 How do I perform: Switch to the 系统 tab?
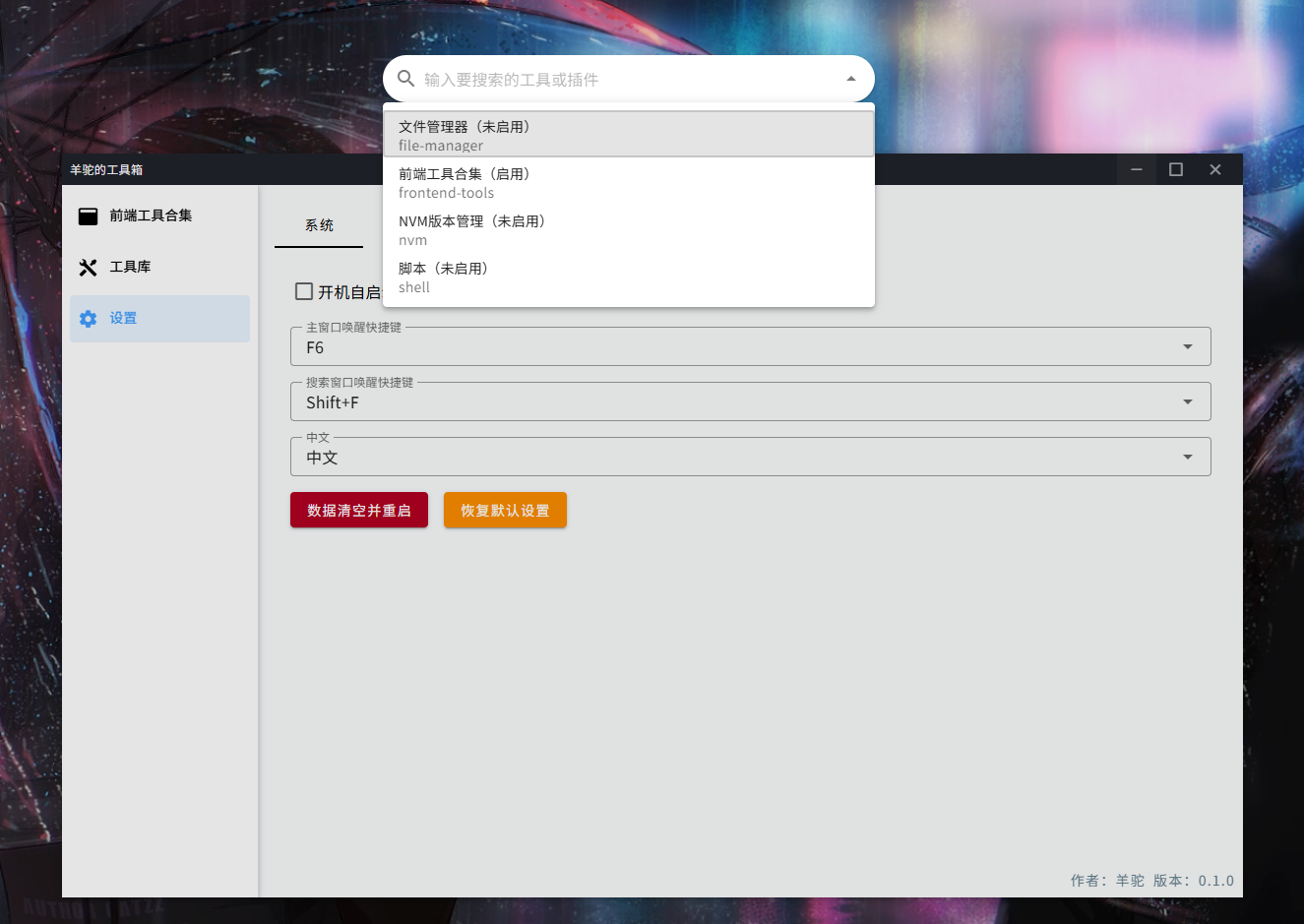319,225
